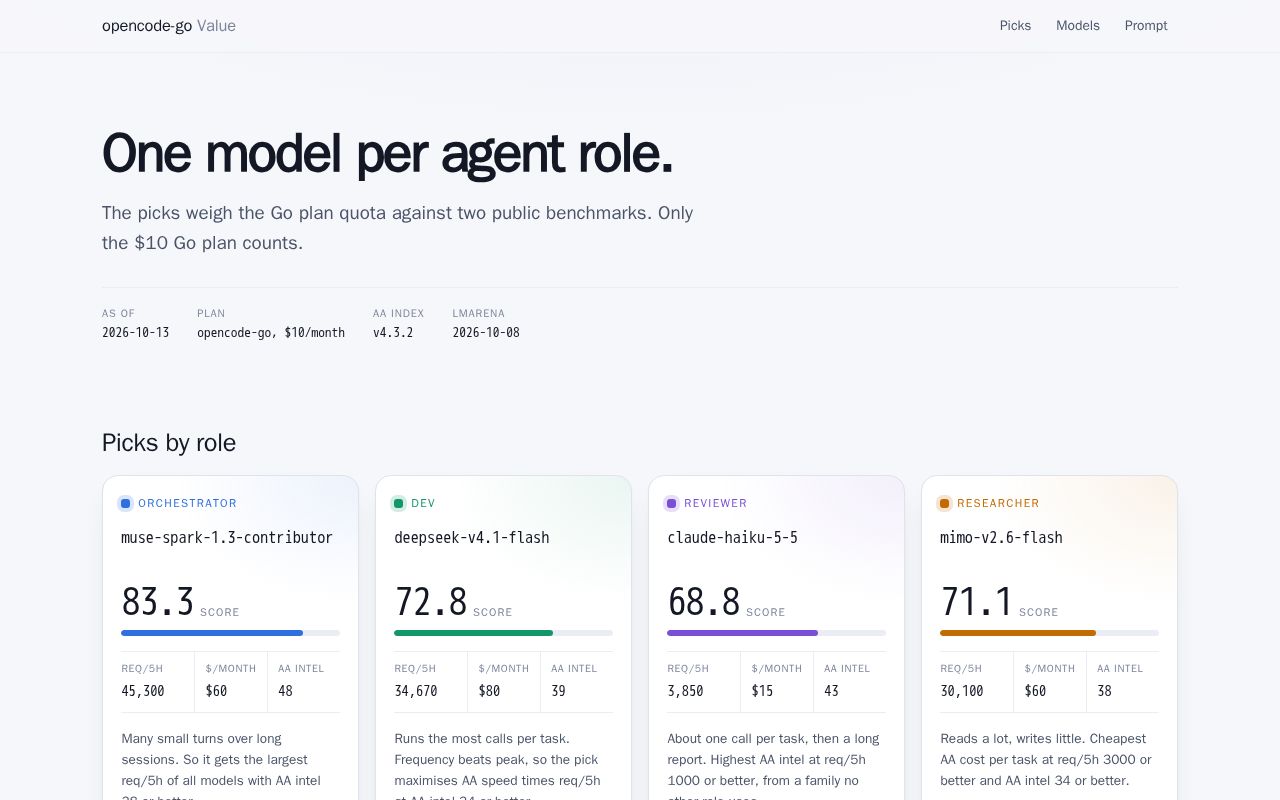Click the REQ/5H value 45,300
The width and height of the screenshot is (1280, 800).
(x=143, y=691)
